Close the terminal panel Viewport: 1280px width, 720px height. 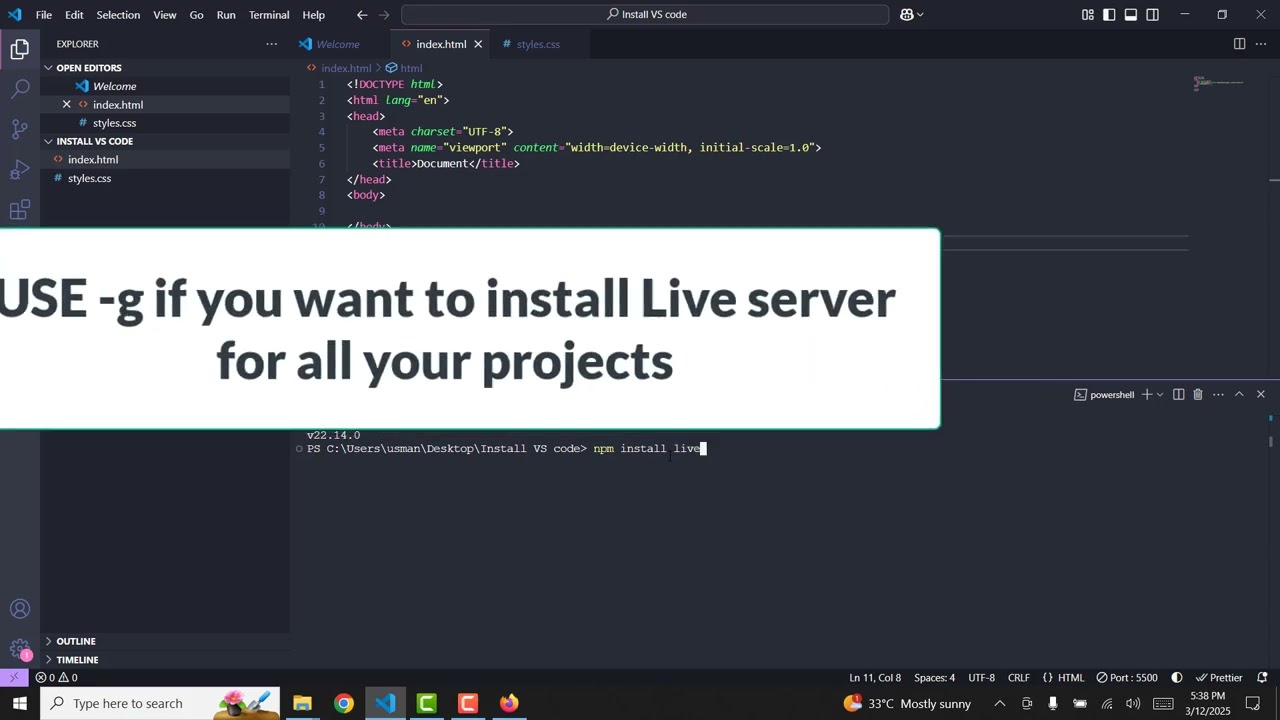[x=1260, y=395]
